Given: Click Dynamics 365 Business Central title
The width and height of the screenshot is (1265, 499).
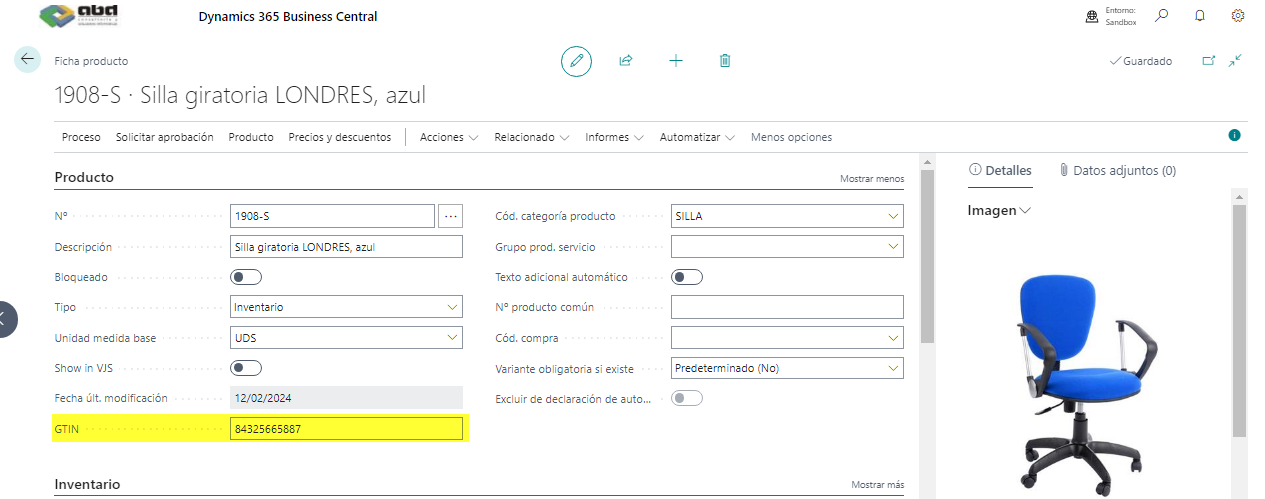Looking at the screenshot, I should [x=288, y=17].
